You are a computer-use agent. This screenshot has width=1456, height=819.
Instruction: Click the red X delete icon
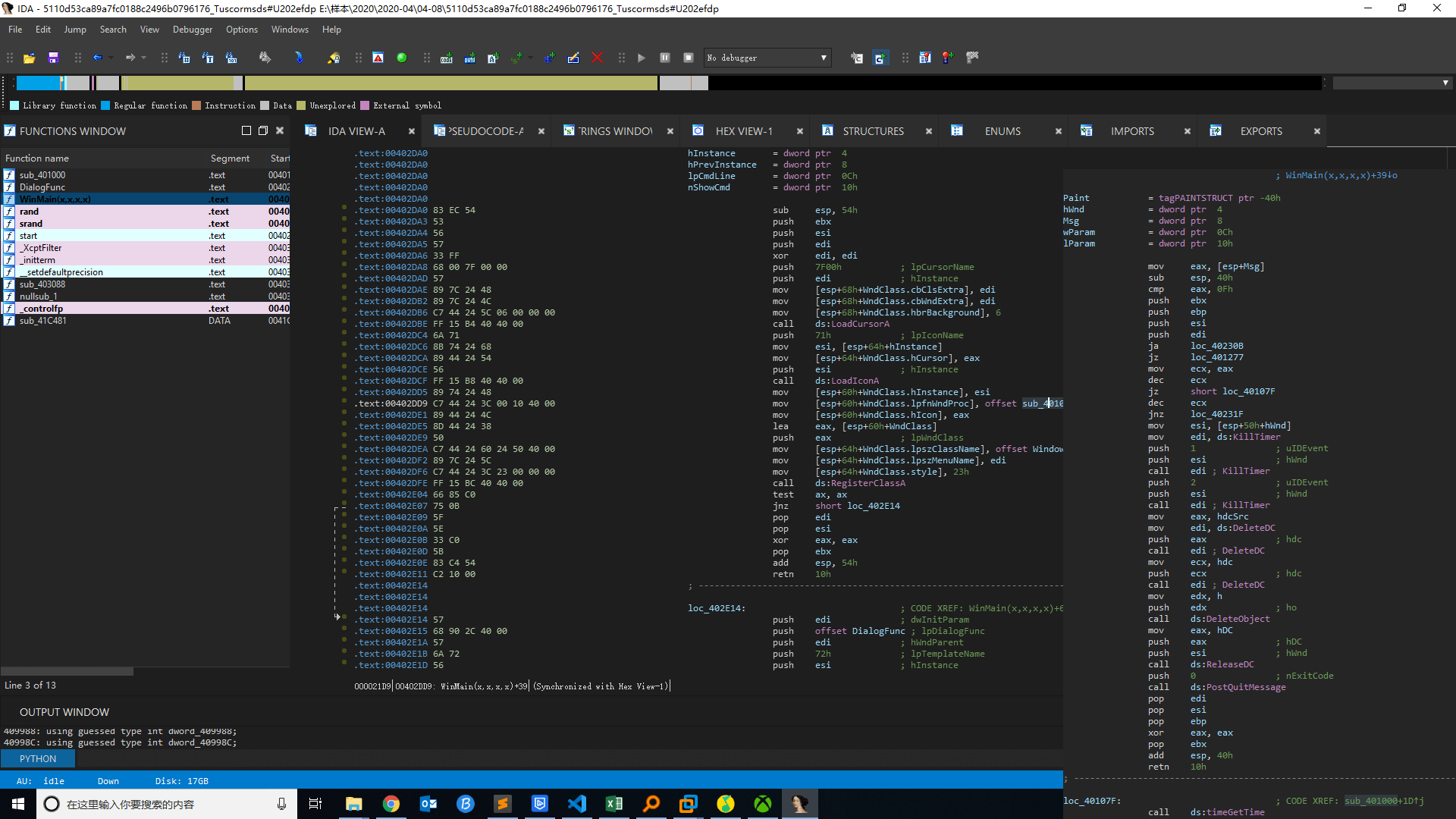coord(597,58)
